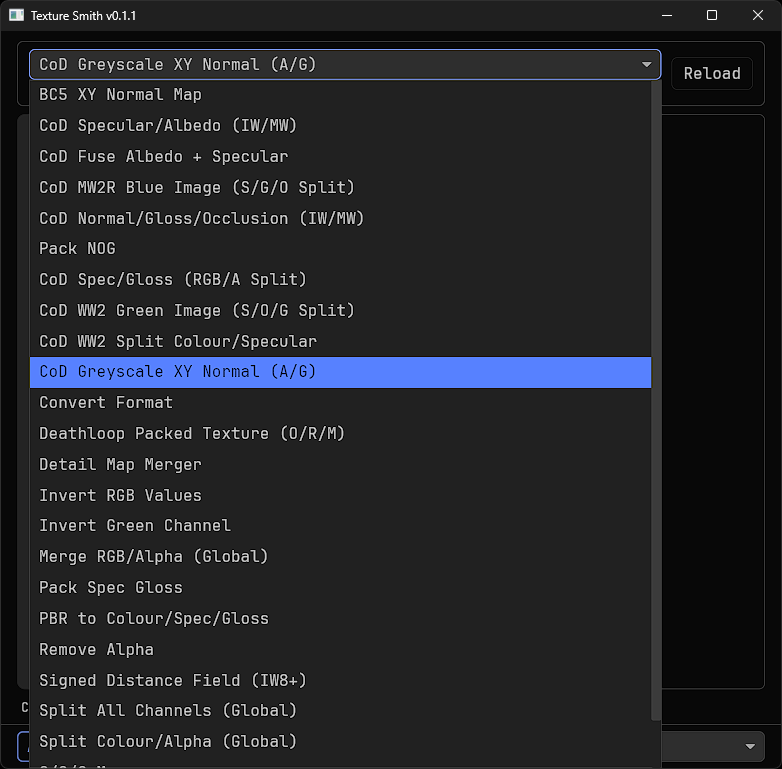Collapse the CoD Greyscale XY Normal combo box

pos(345,64)
